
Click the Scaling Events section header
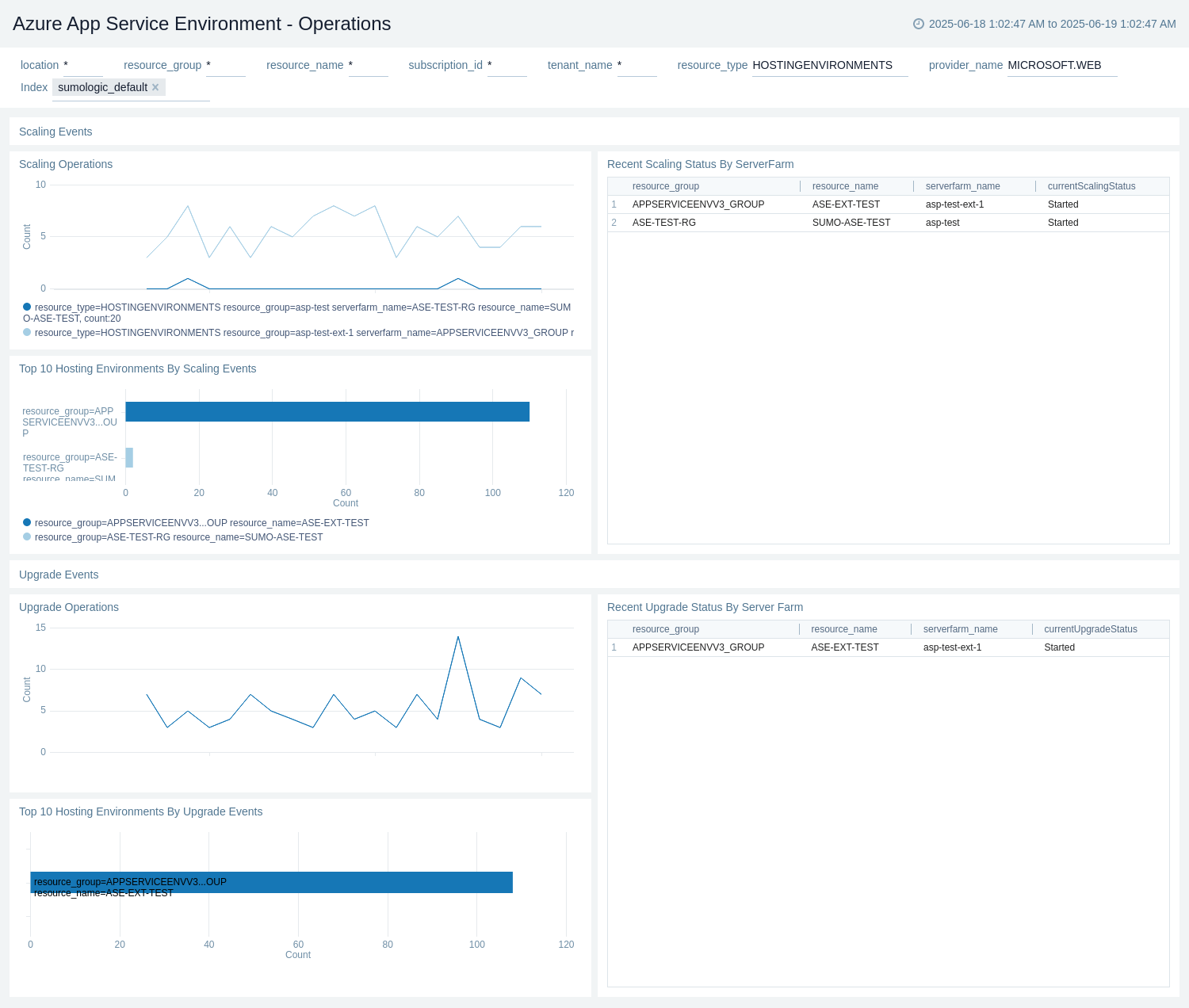55,132
